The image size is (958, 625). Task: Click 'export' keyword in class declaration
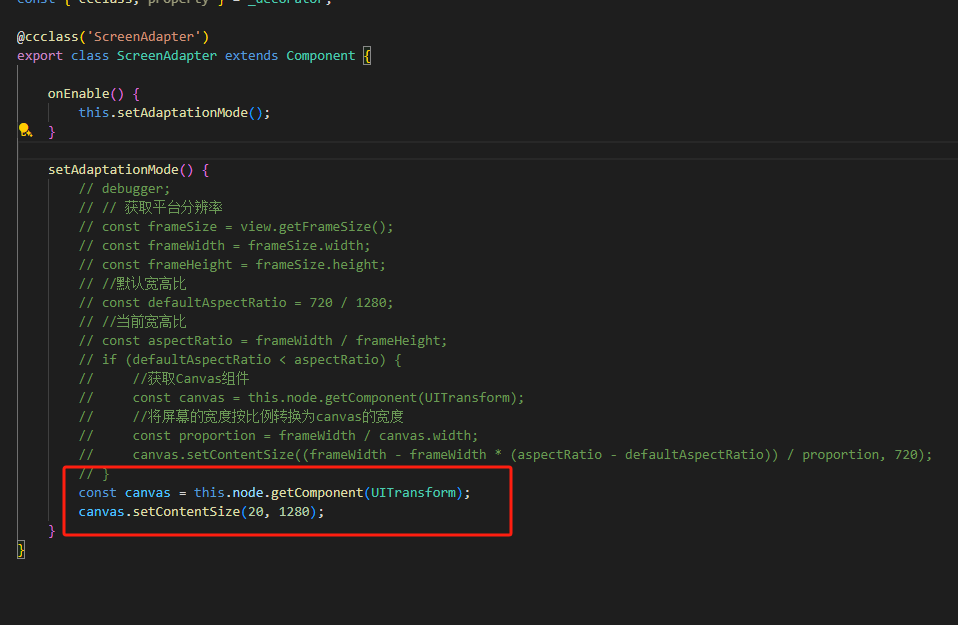pos(40,56)
